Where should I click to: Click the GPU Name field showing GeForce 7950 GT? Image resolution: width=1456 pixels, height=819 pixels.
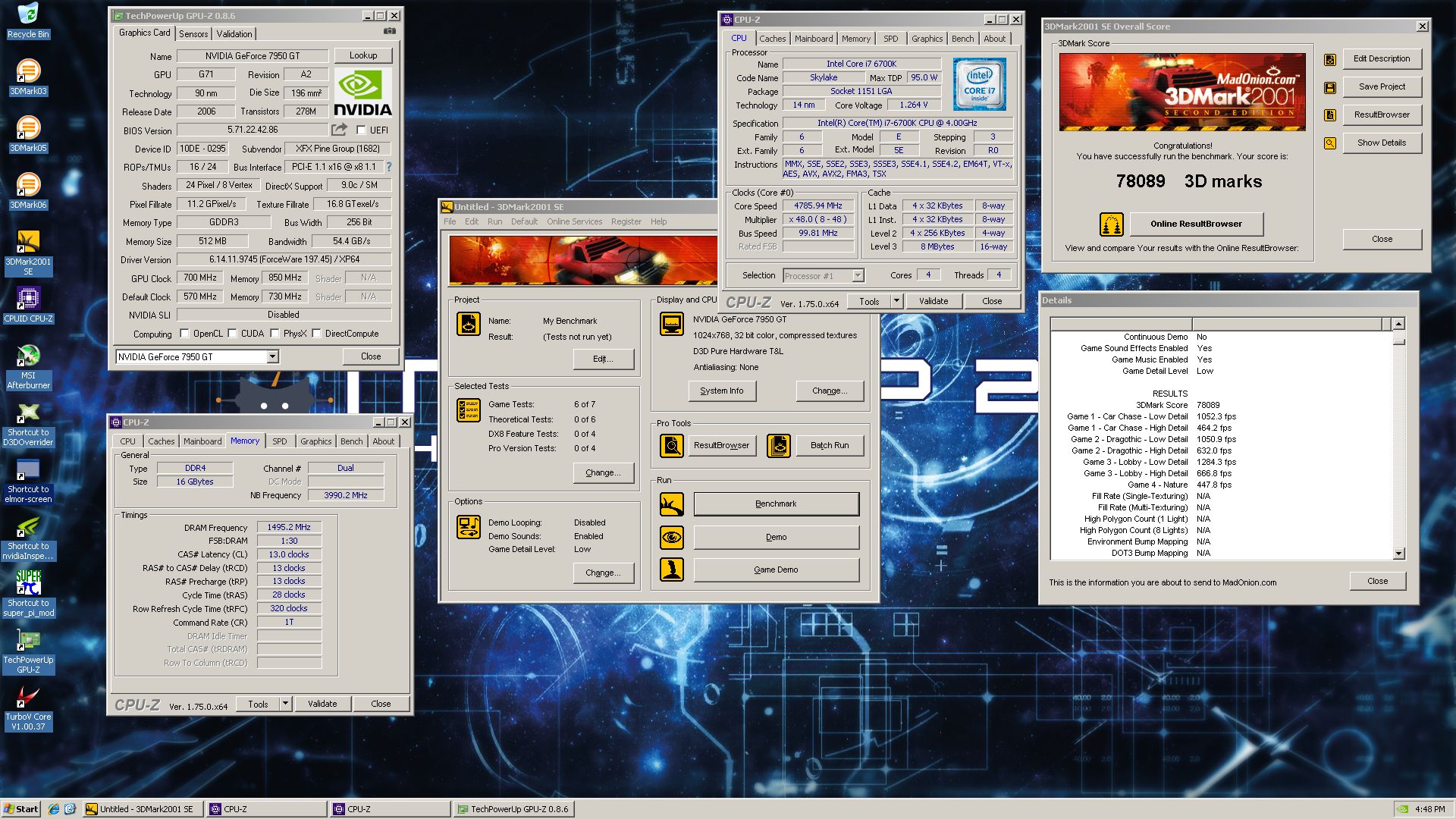pyautogui.click(x=253, y=55)
